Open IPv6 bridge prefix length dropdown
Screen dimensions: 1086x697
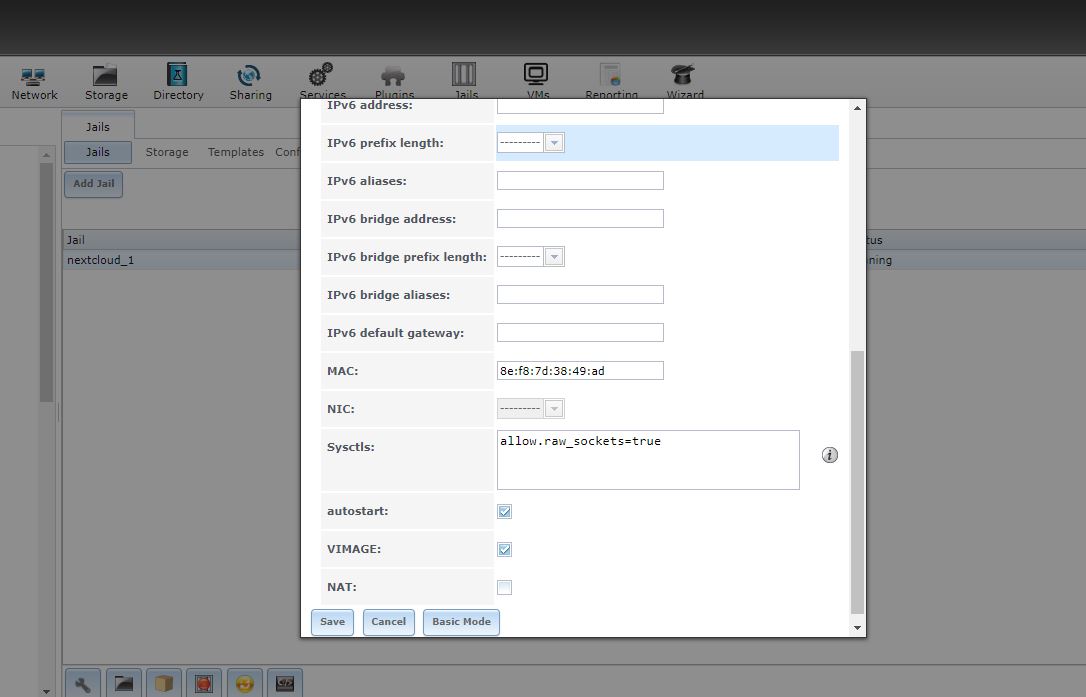click(x=553, y=257)
